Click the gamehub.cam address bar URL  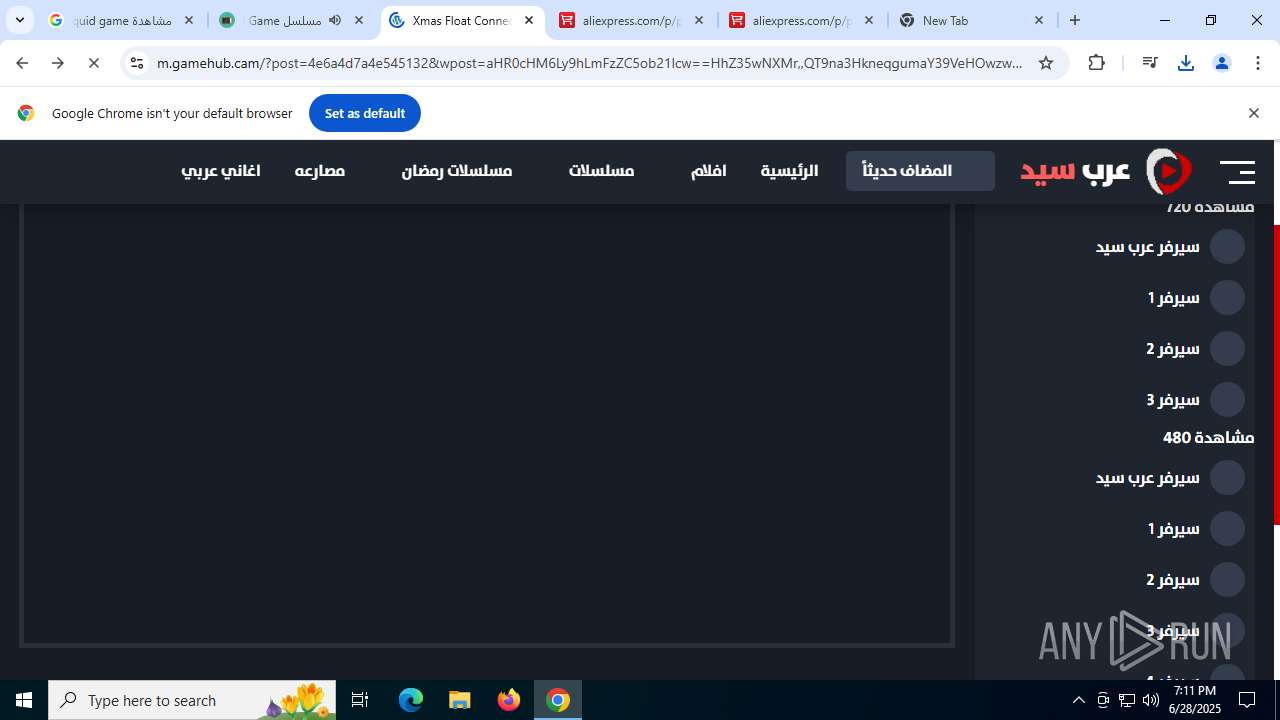coord(590,63)
